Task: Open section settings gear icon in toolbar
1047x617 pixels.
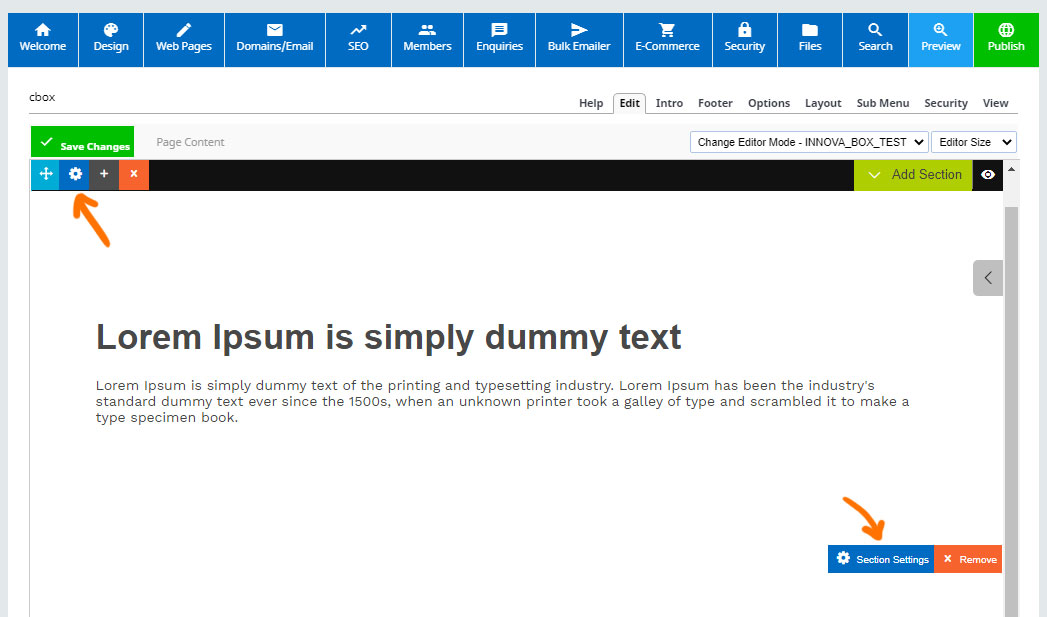Action: coord(75,174)
